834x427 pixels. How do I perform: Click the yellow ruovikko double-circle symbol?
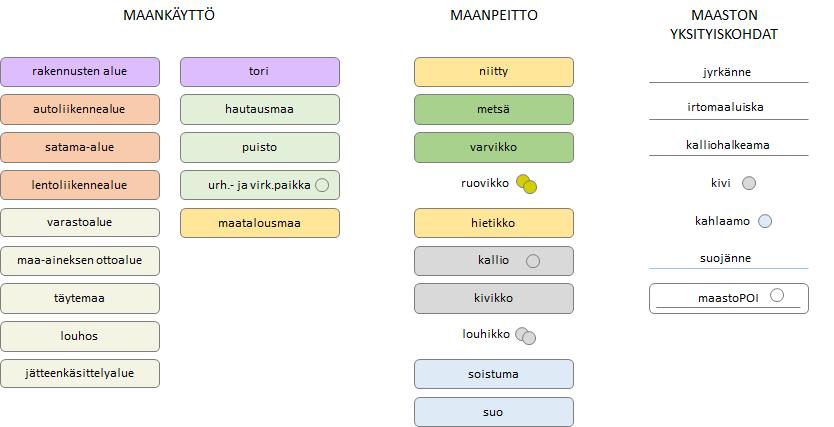coord(527,184)
